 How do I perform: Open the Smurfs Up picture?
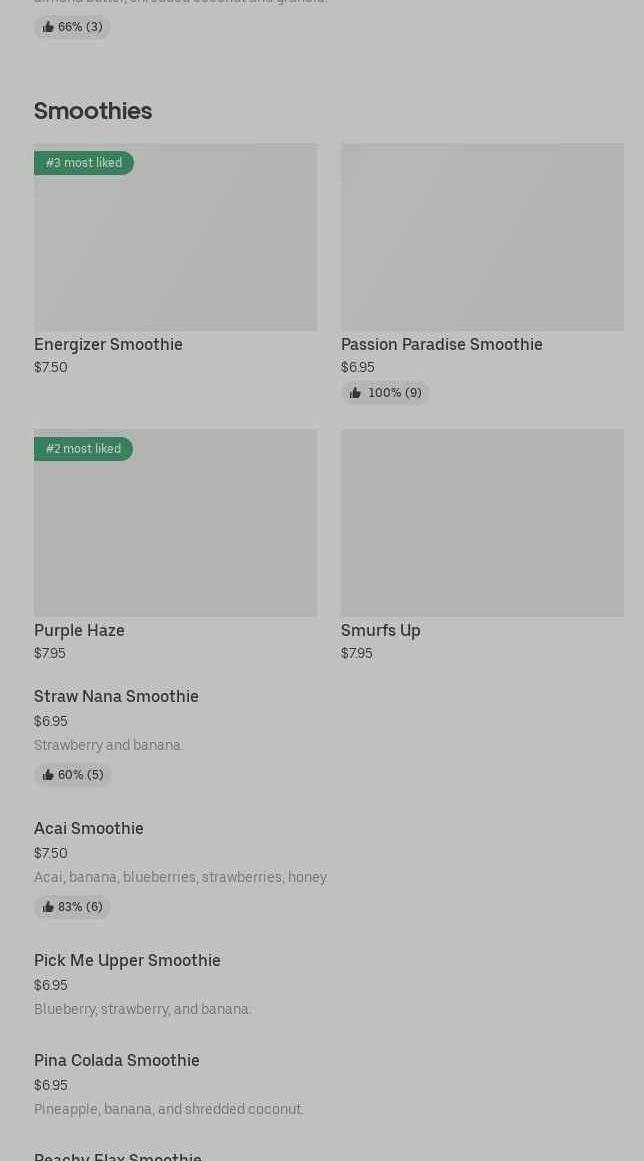(482, 523)
